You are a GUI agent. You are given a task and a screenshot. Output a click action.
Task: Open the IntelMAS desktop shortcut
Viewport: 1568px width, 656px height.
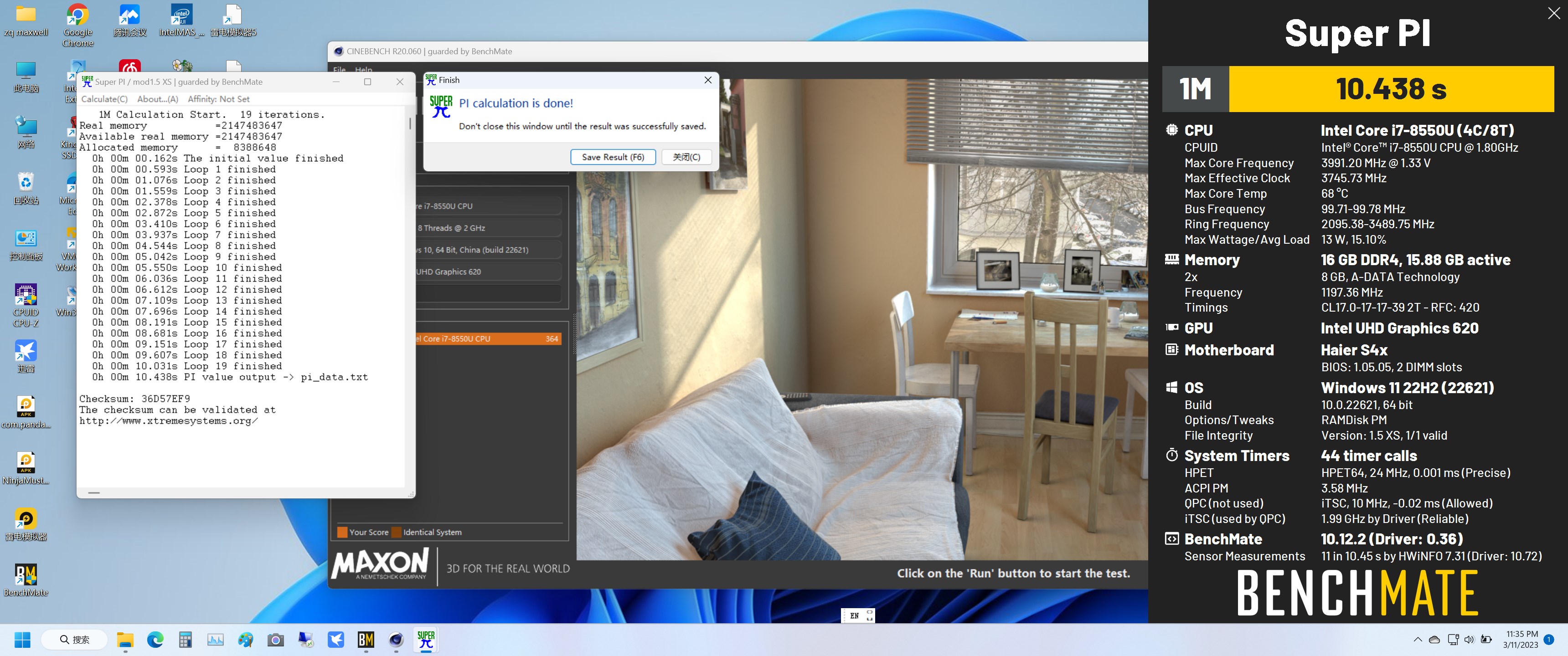click(x=181, y=20)
